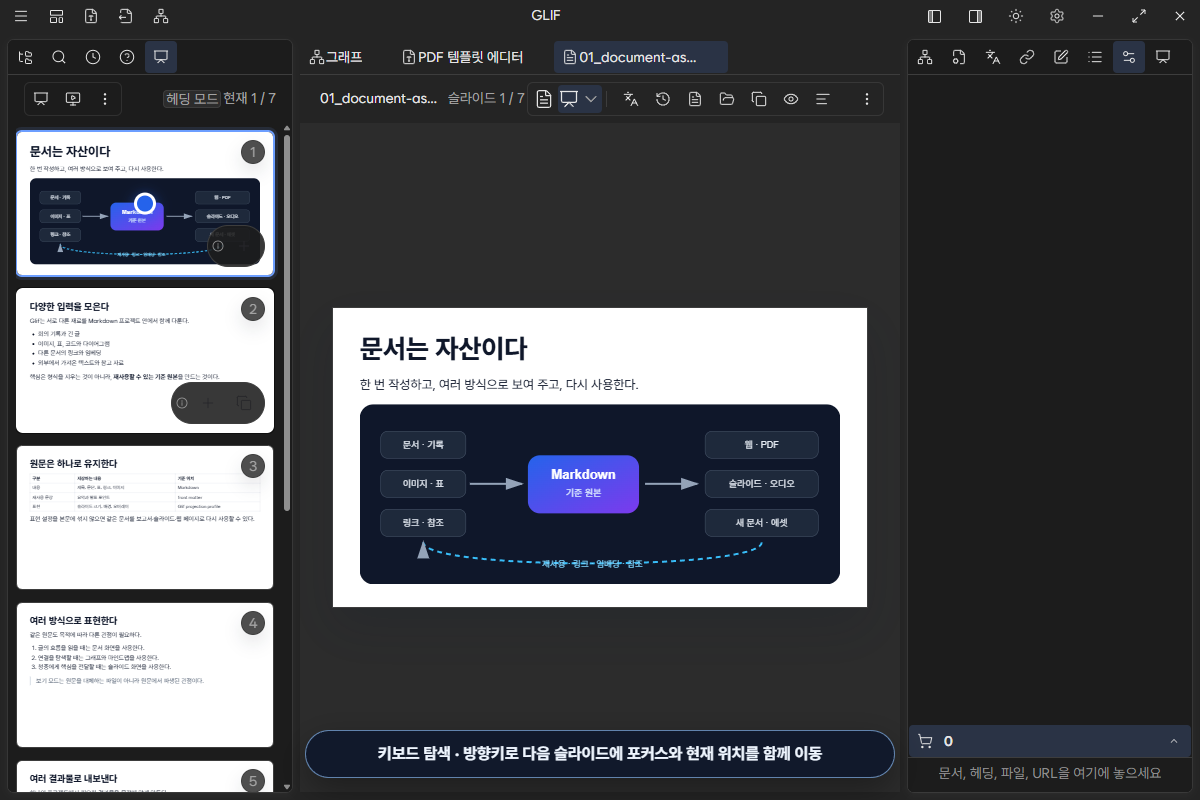
Task: Select slide 1 thumbnail 문서는 자산이다
Action: click(x=145, y=204)
